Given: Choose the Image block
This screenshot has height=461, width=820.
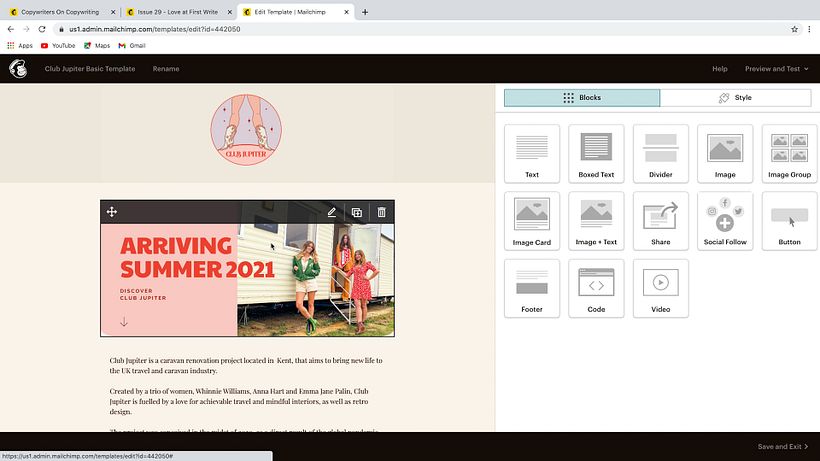Looking at the screenshot, I should [x=725, y=153].
